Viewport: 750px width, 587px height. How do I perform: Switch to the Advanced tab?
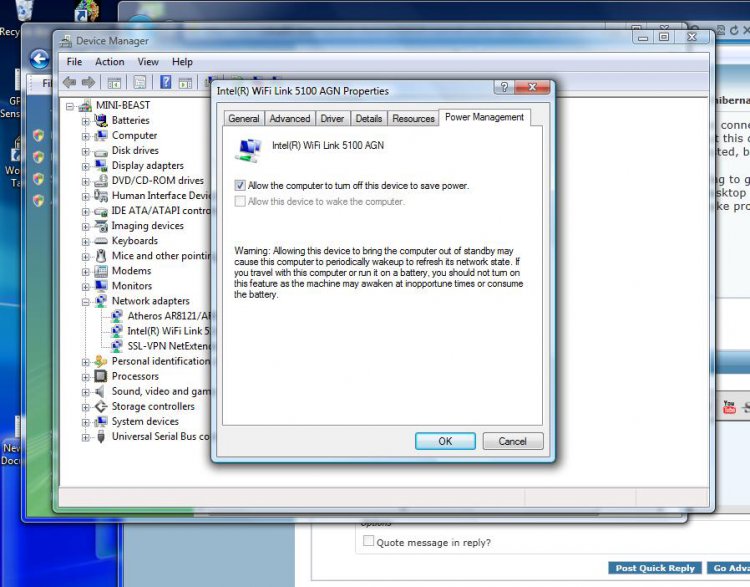click(x=290, y=119)
